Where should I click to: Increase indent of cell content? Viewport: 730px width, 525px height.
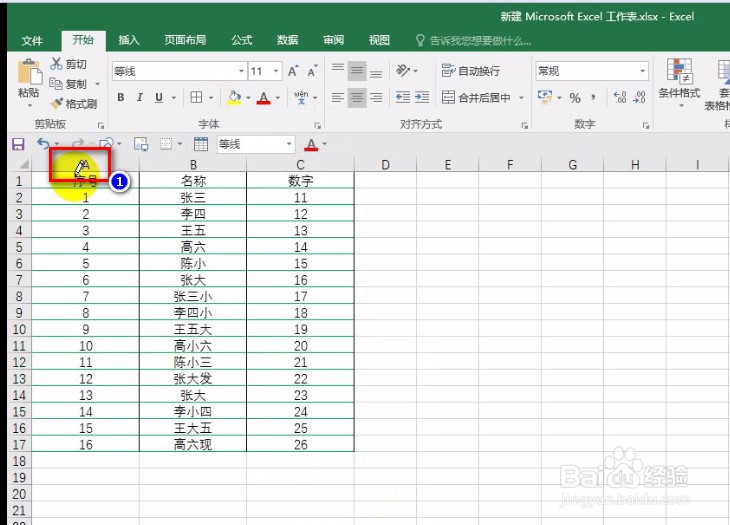click(x=422, y=97)
